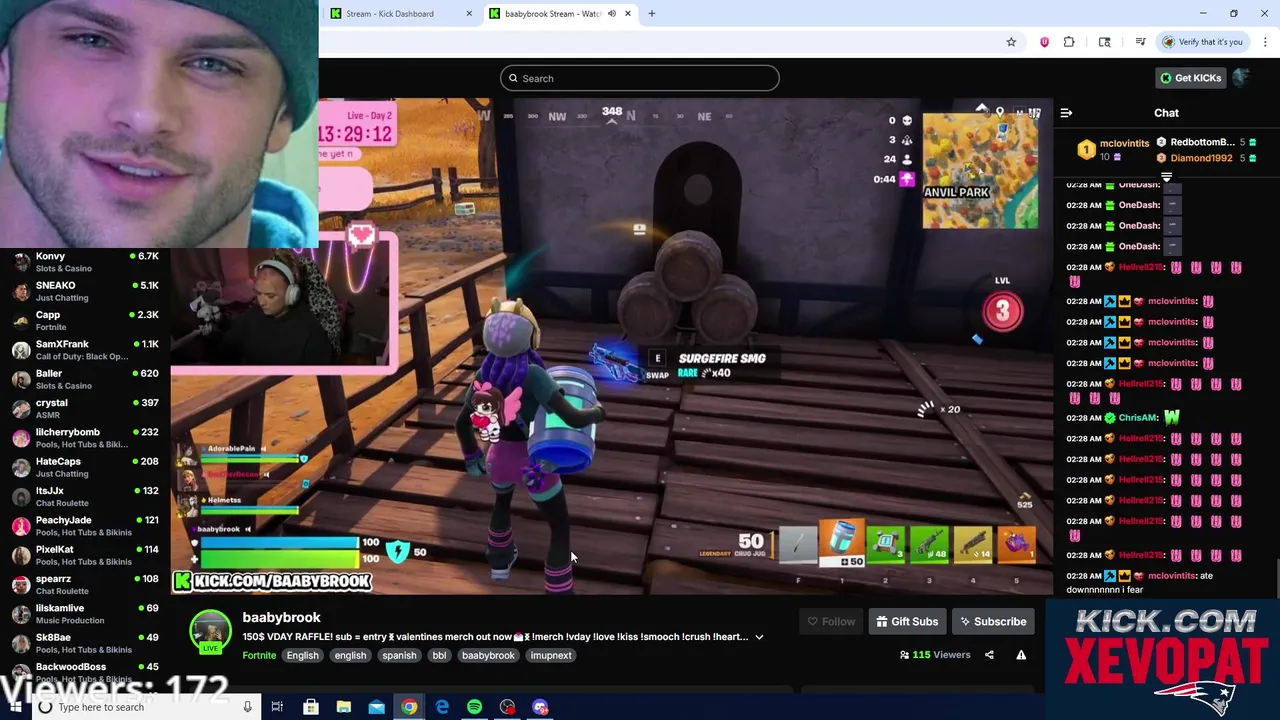Close the baabybrook Stream tab
This screenshot has height=720, width=1280.
tap(628, 14)
